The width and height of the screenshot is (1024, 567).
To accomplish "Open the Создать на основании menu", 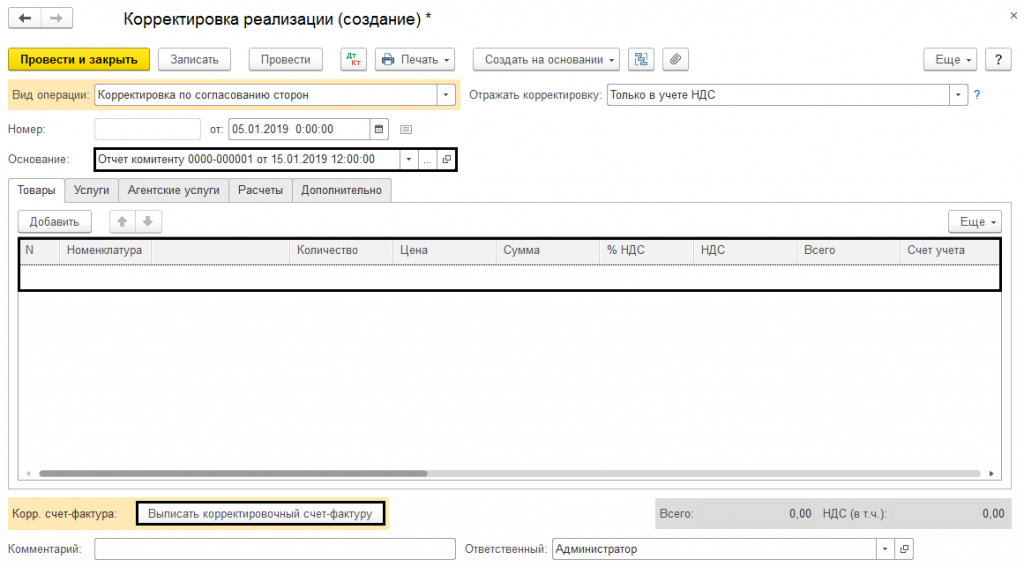I will tap(547, 60).
